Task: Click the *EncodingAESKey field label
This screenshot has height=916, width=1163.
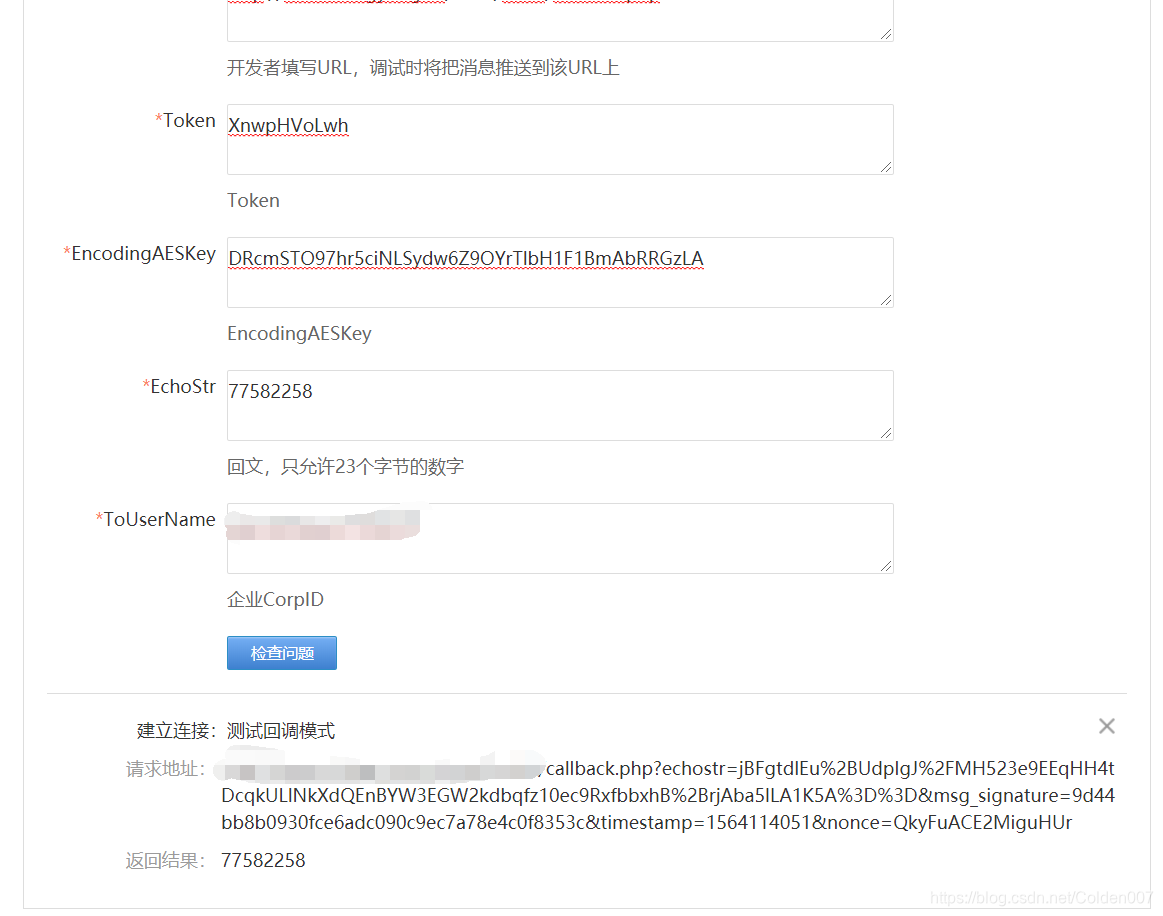Action: click(x=139, y=254)
